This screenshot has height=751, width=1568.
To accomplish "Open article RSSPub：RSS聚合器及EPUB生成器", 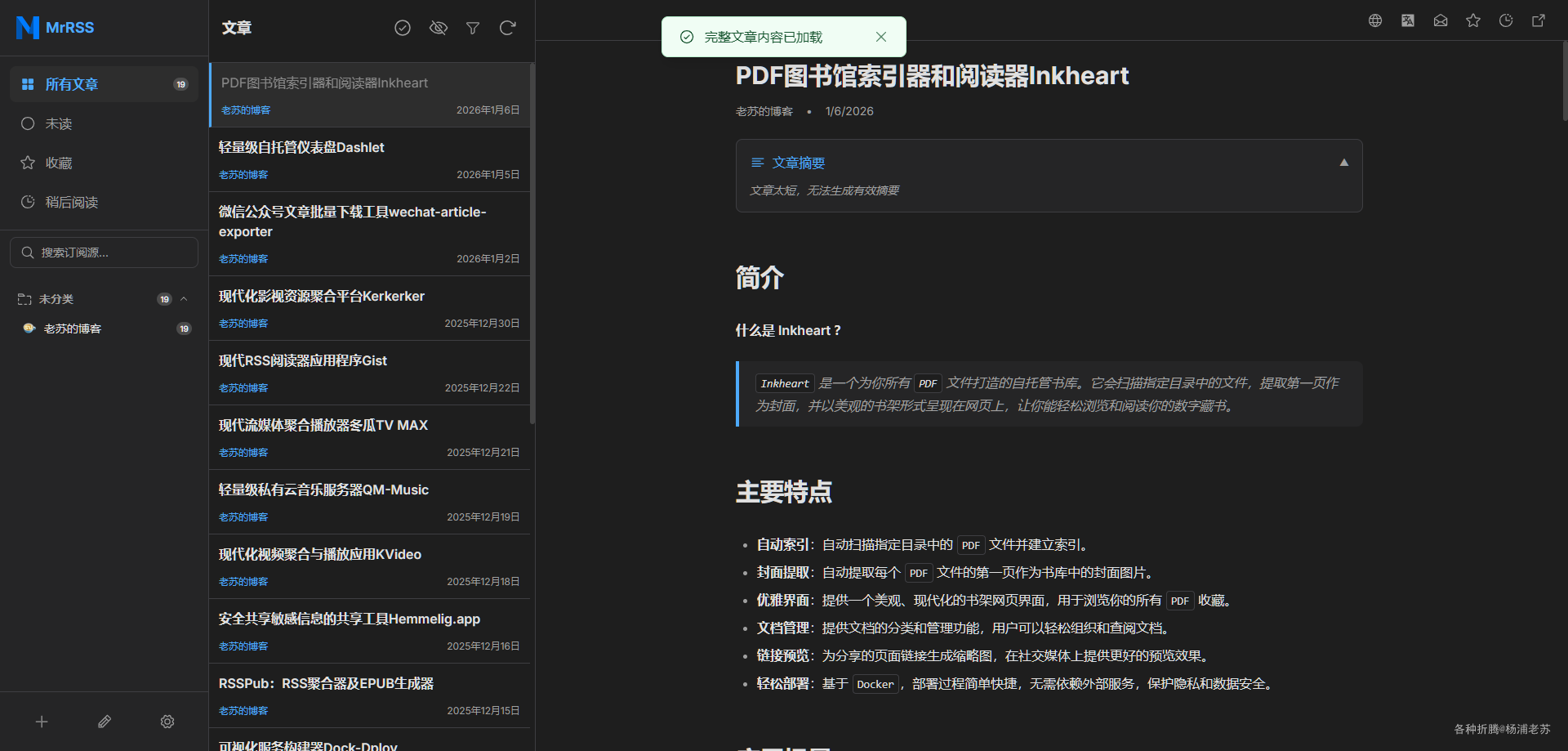I will [x=369, y=695].
